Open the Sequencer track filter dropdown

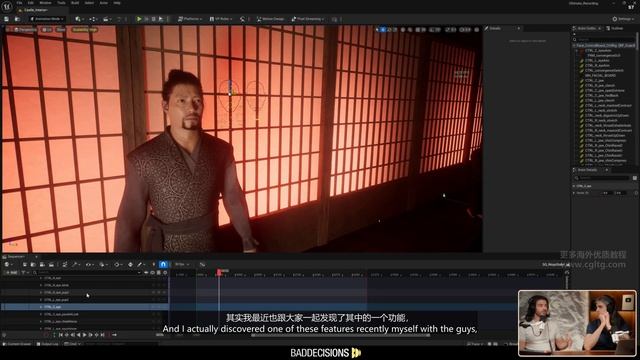[x=25, y=272]
